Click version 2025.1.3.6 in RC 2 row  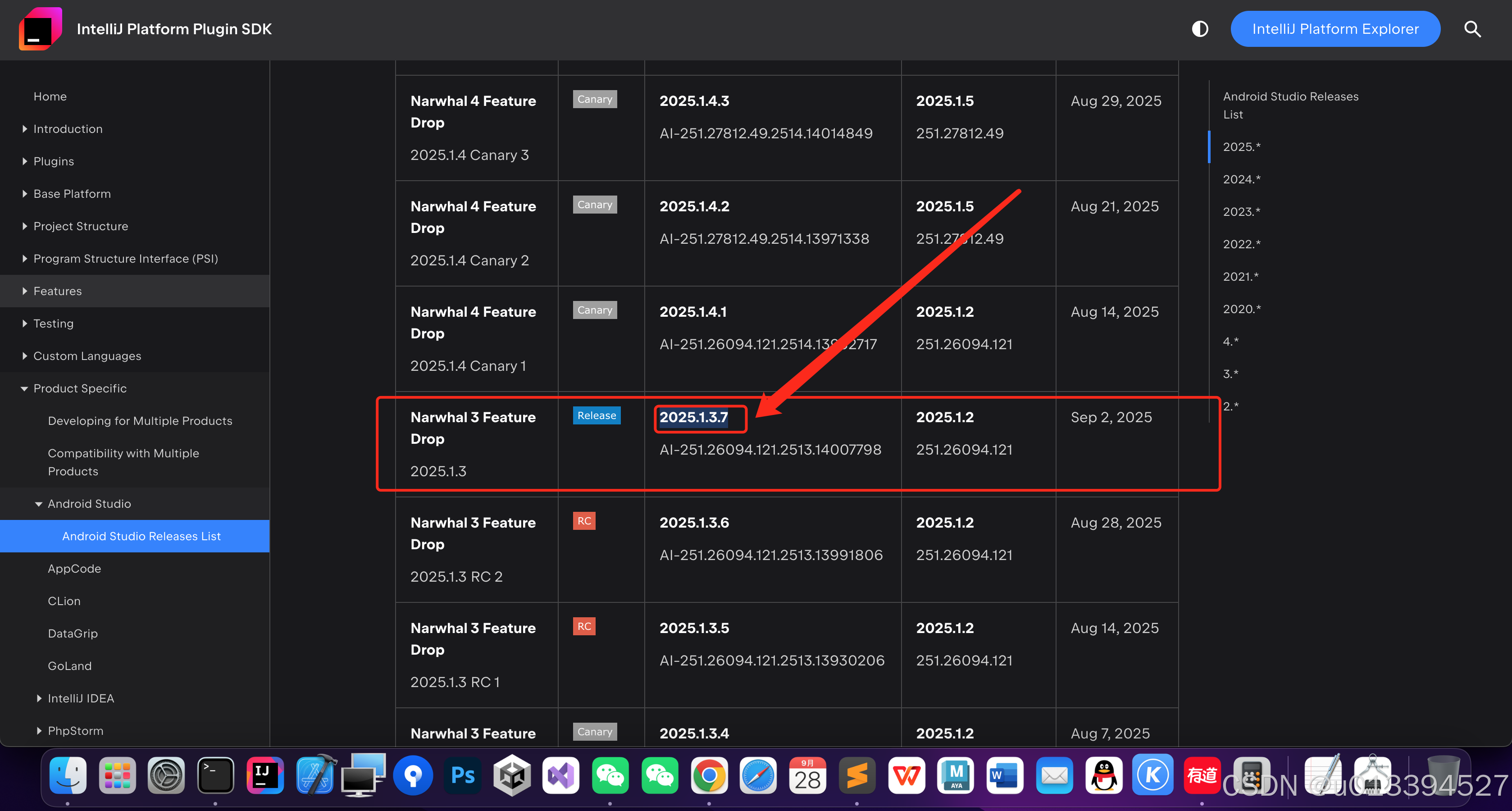694,522
